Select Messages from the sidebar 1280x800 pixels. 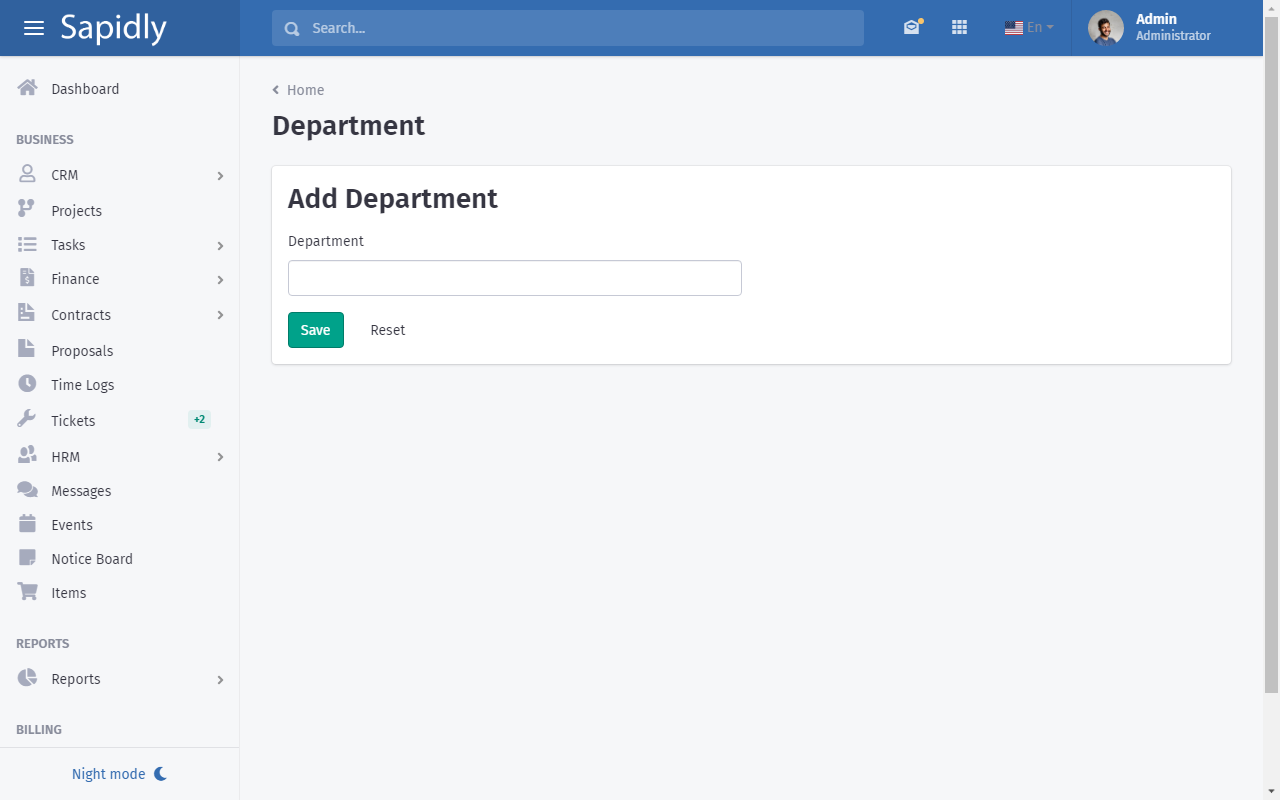tap(81, 491)
